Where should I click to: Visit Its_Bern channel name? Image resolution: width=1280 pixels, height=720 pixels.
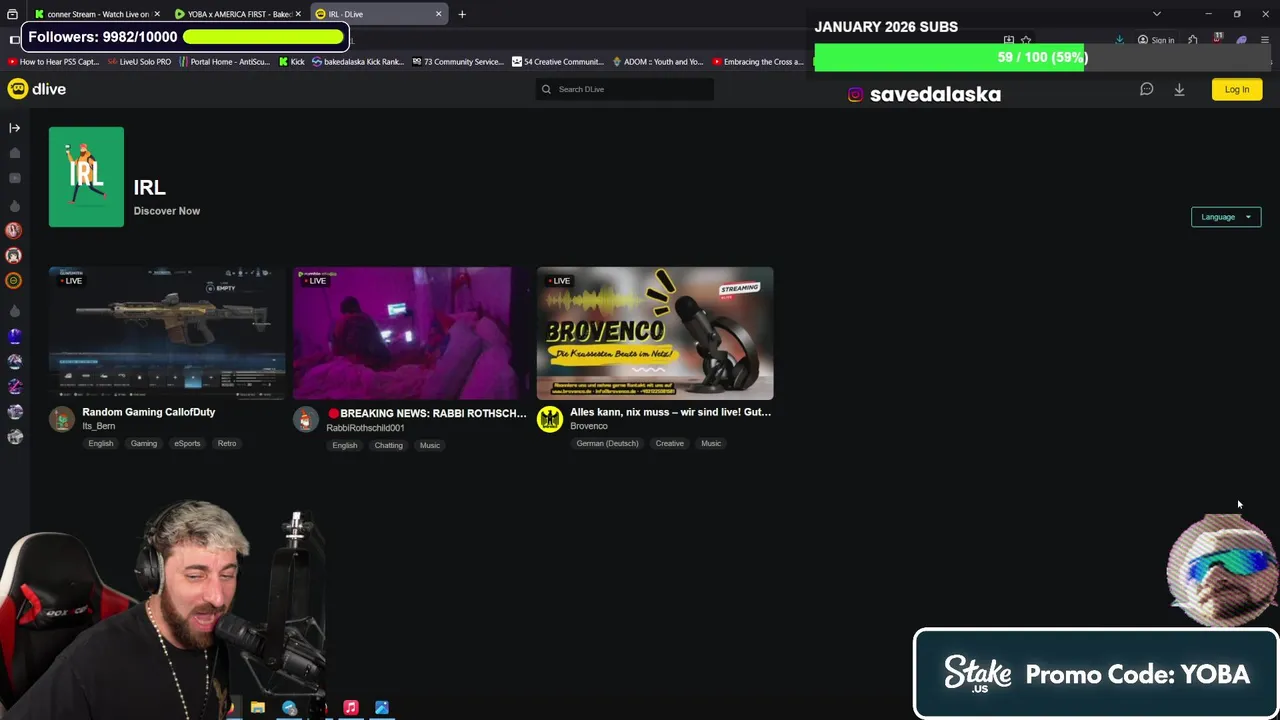(99, 426)
